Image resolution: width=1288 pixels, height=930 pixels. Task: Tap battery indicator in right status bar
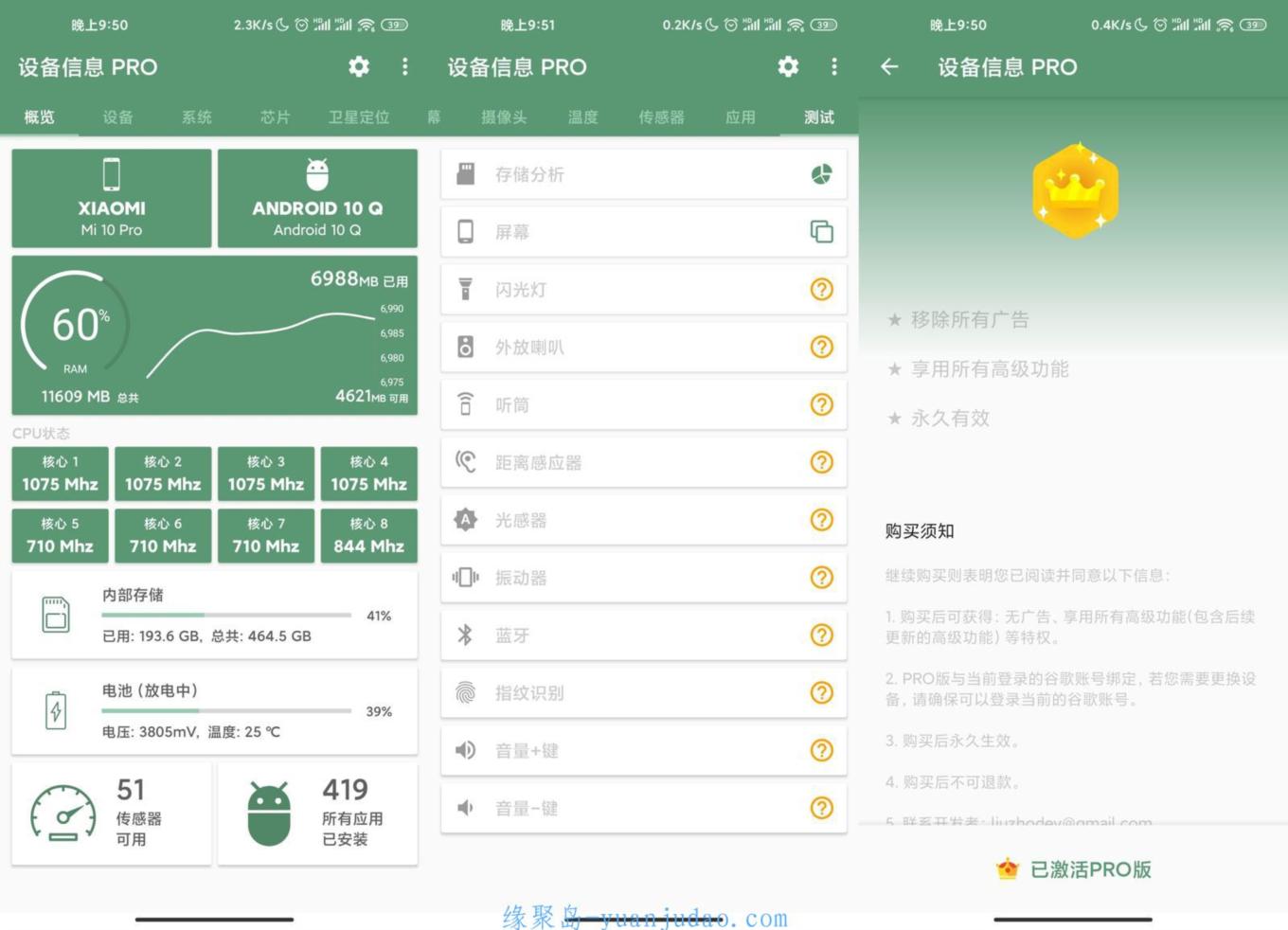click(1252, 26)
